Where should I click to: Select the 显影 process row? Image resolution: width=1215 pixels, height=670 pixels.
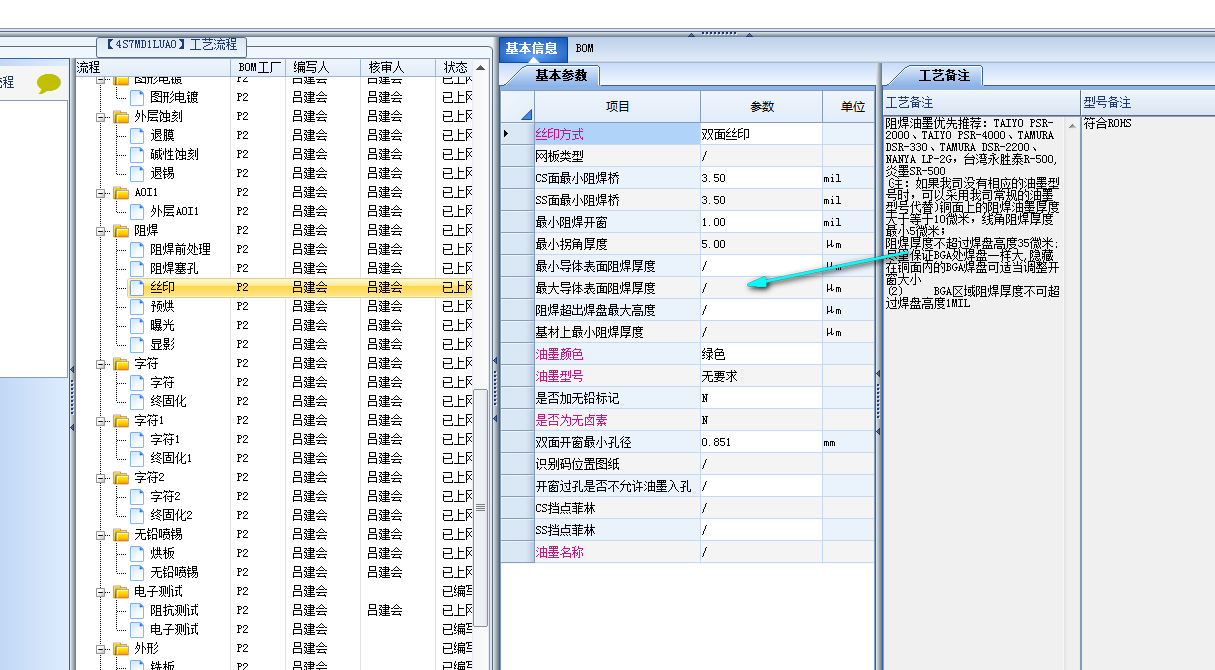[274, 345]
